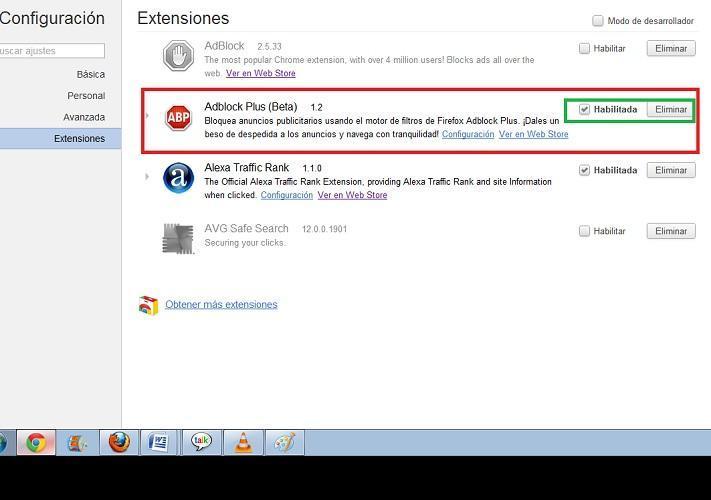Viewport: 711px width, 500px height.
Task: Open Google Talk from the taskbar
Action: [x=202, y=443]
